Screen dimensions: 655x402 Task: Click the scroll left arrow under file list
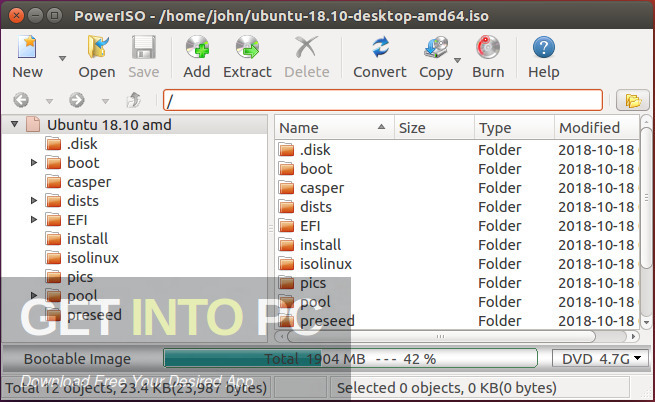click(282, 336)
